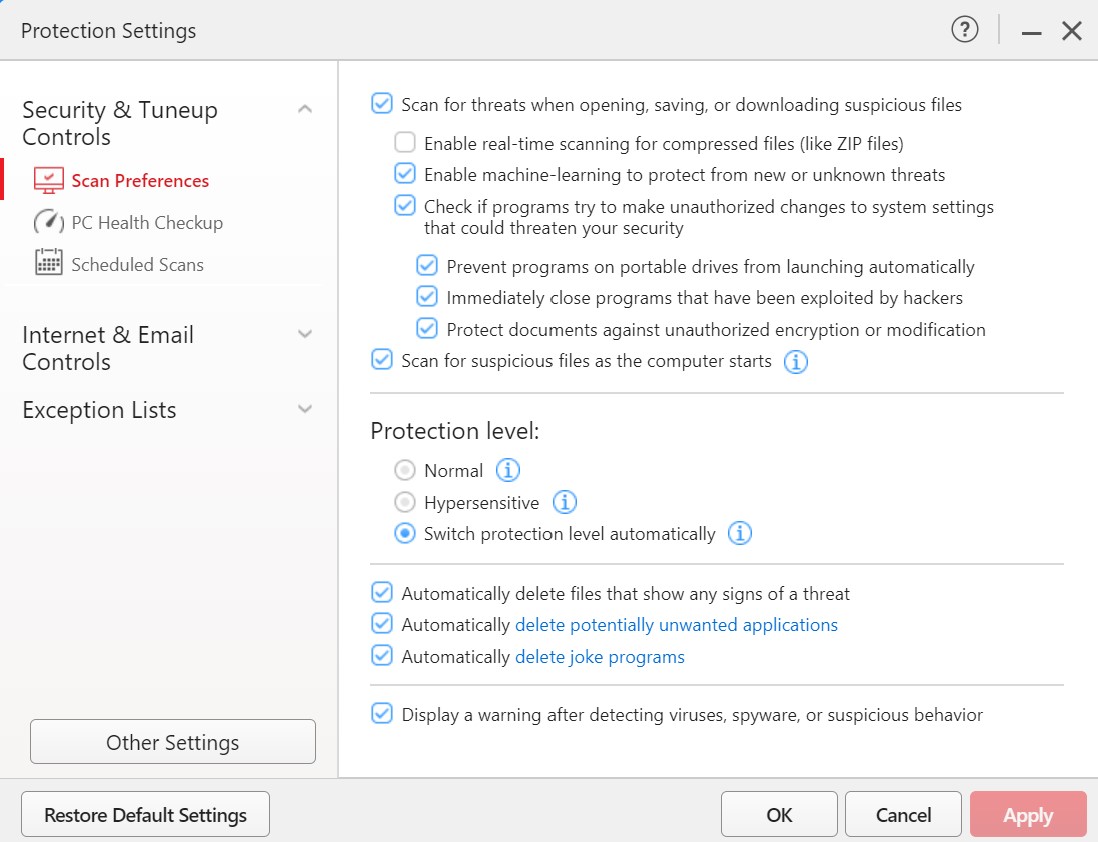Go to Scheduled Scans settings
Viewport: 1098px width, 842px height.
(137, 265)
